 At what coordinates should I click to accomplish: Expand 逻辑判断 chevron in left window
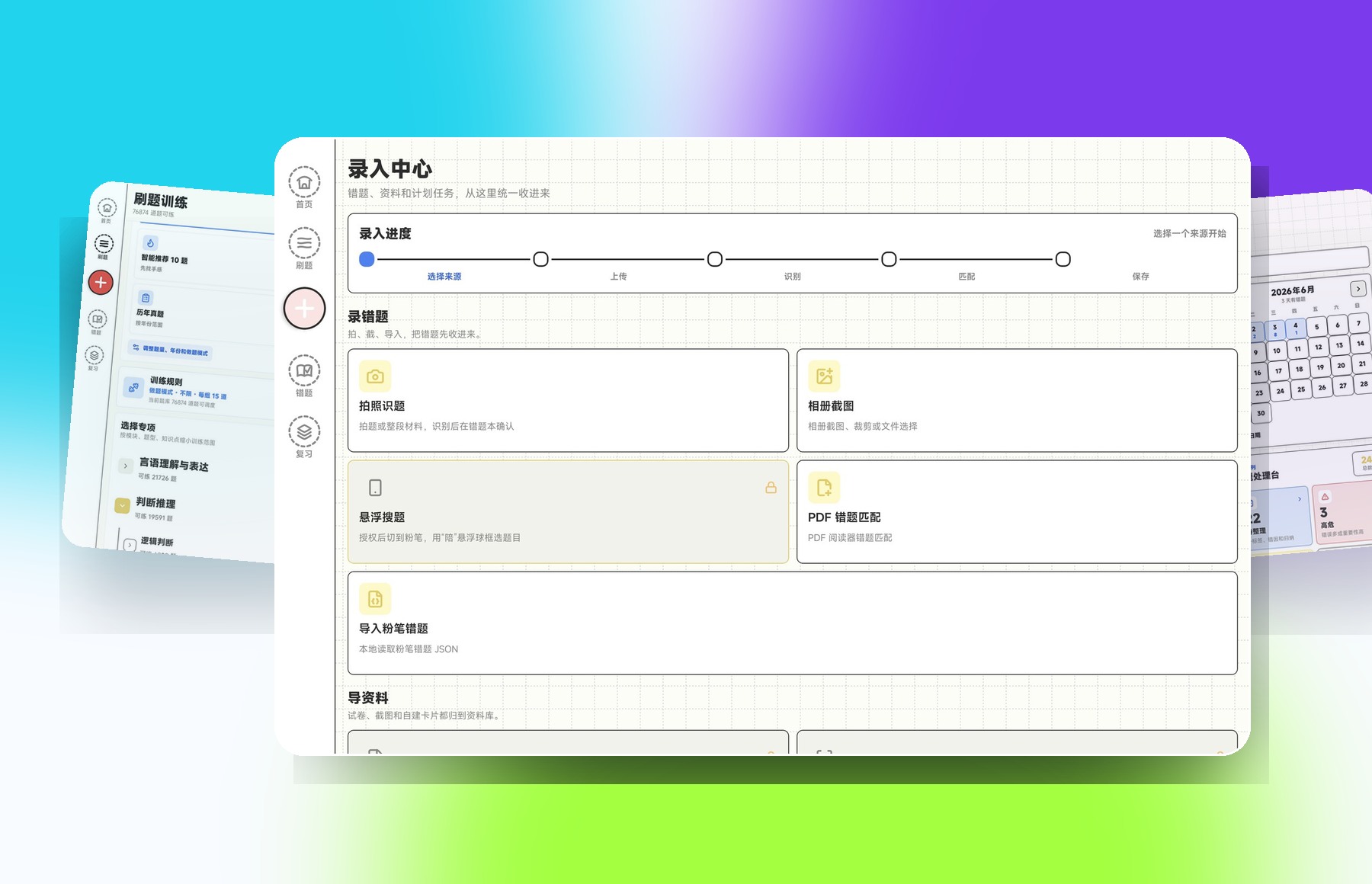(130, 544)
